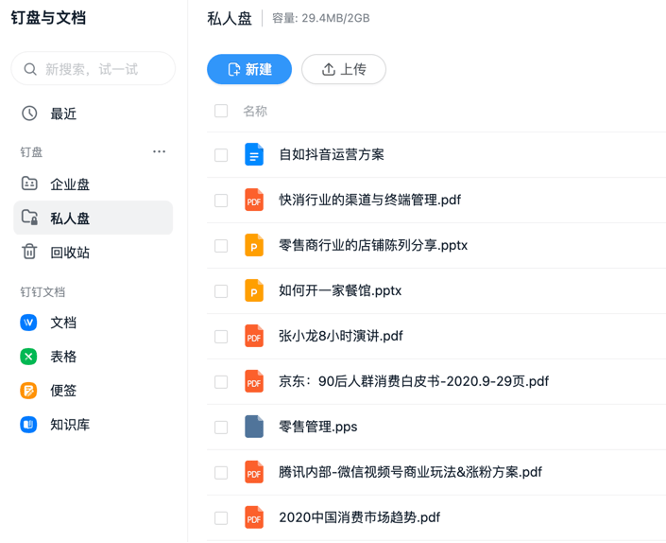Open file 快消行业的渠道与终端管理.pdf
Screen dimensions: 666x543
[370, 200]
